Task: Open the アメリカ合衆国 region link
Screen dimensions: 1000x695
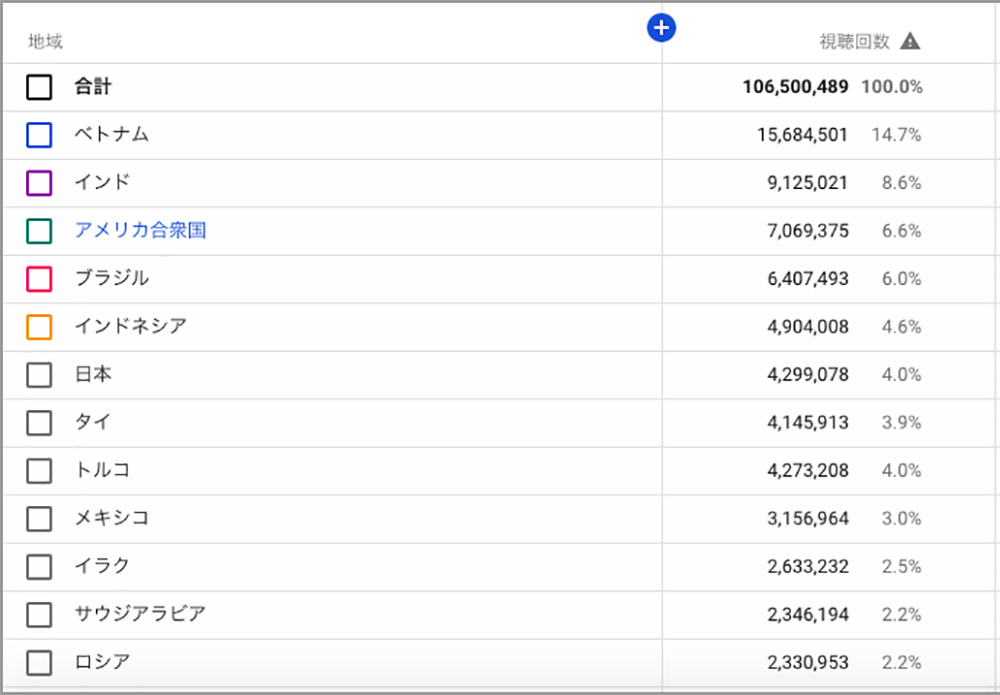Action: tap(140, 231)
